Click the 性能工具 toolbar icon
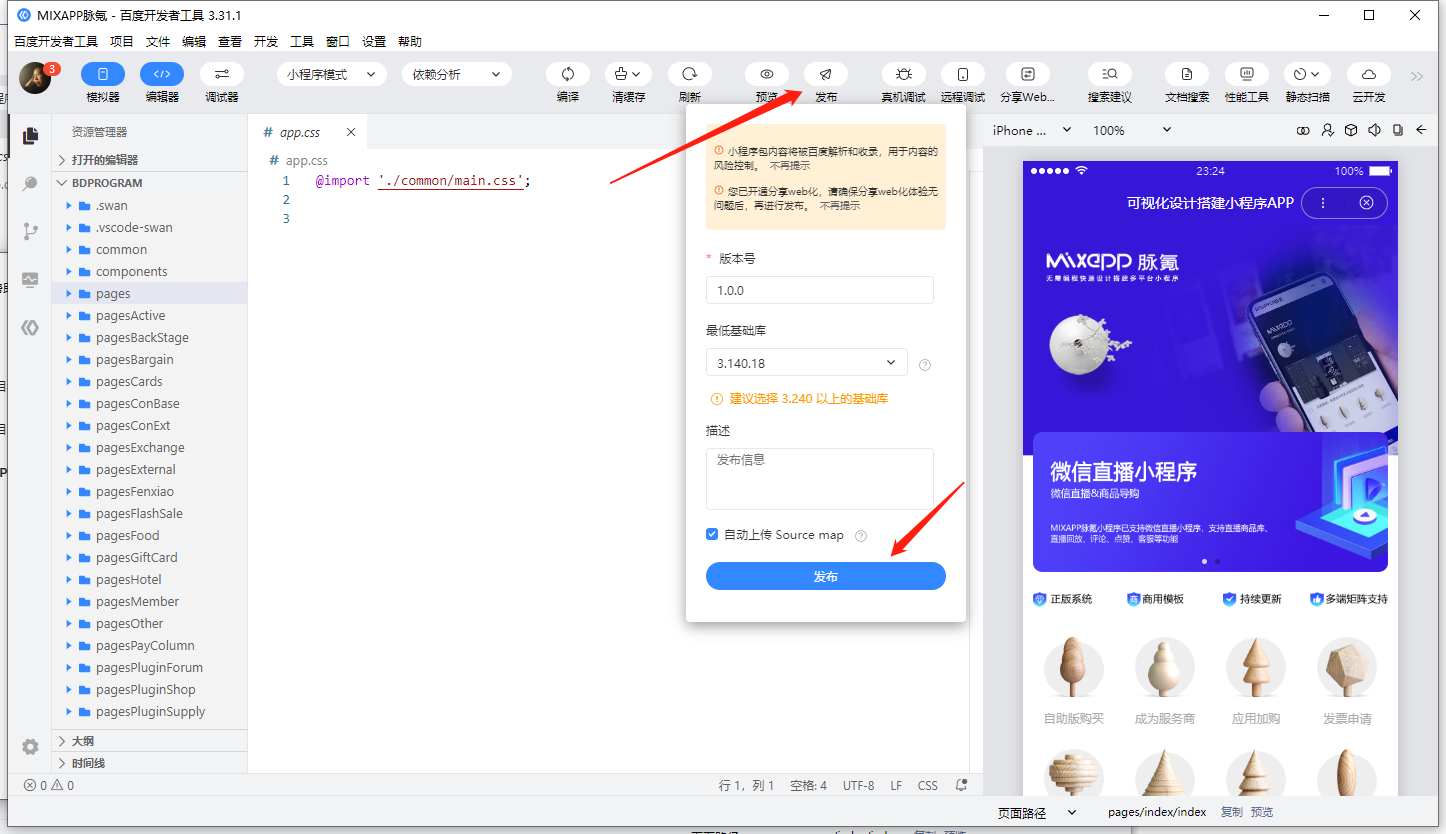 [1247, 74]
